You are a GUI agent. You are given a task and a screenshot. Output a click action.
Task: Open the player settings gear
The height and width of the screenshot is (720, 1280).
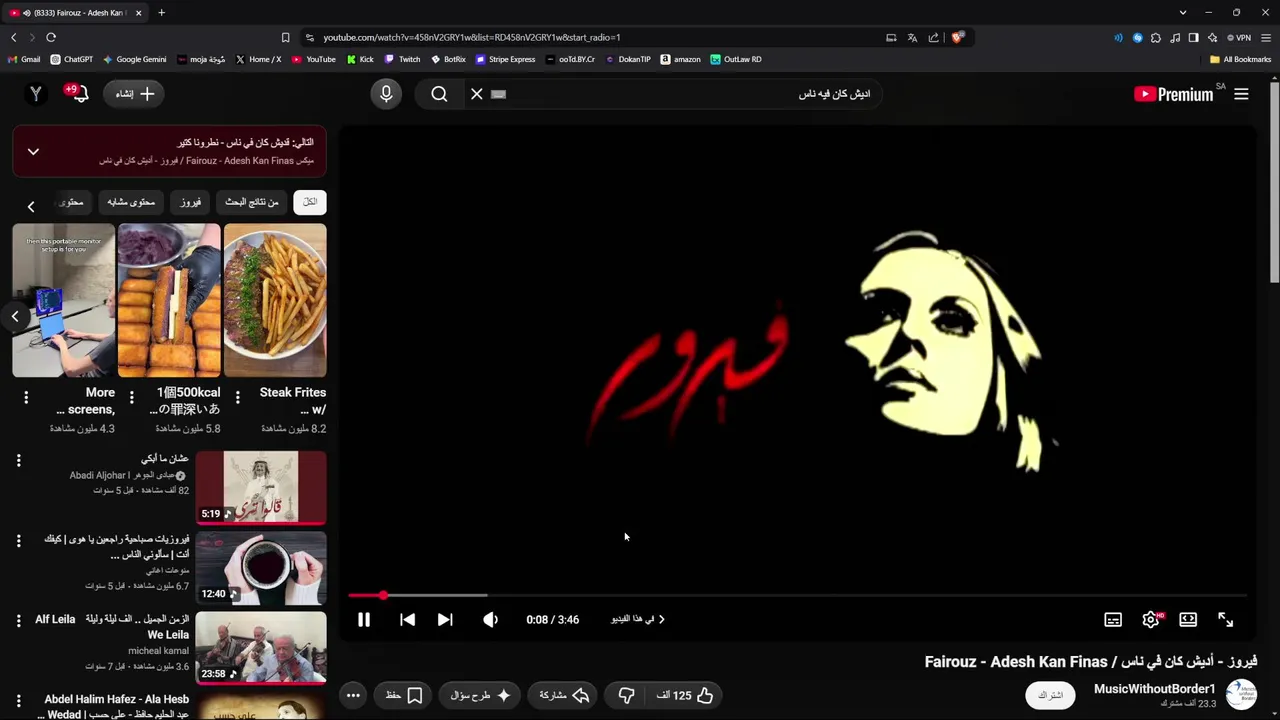tap(1151, 620)
